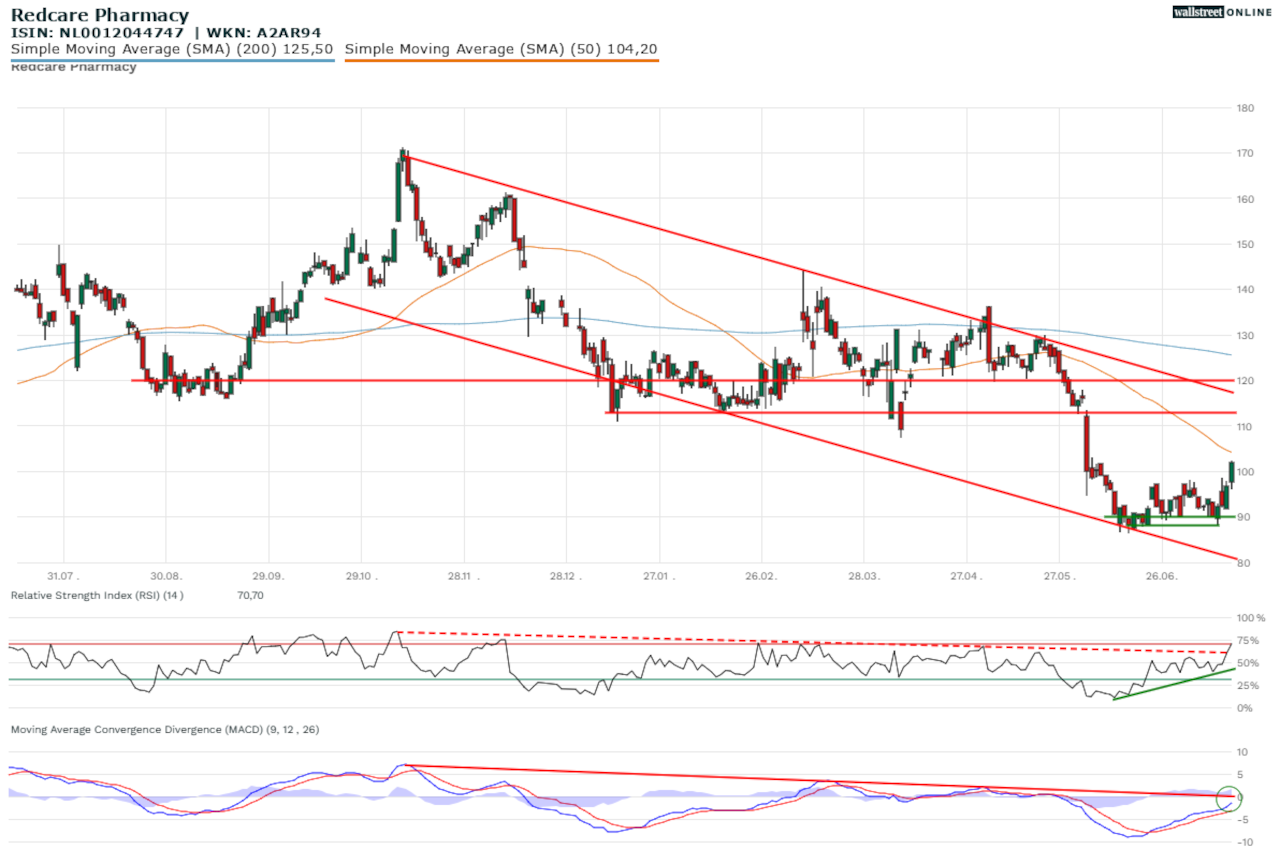The width and height of the screenshot is (1280, 850).
Task: Click the MACD -10 axis label
Action: coord(1244,842)
